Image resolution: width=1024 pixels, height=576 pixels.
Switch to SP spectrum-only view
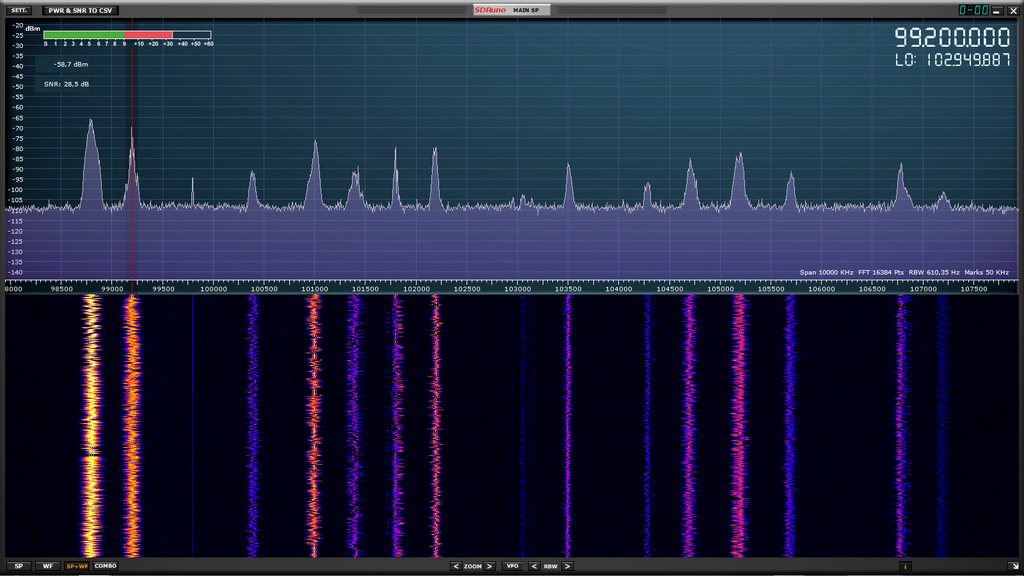click(19, 566)
